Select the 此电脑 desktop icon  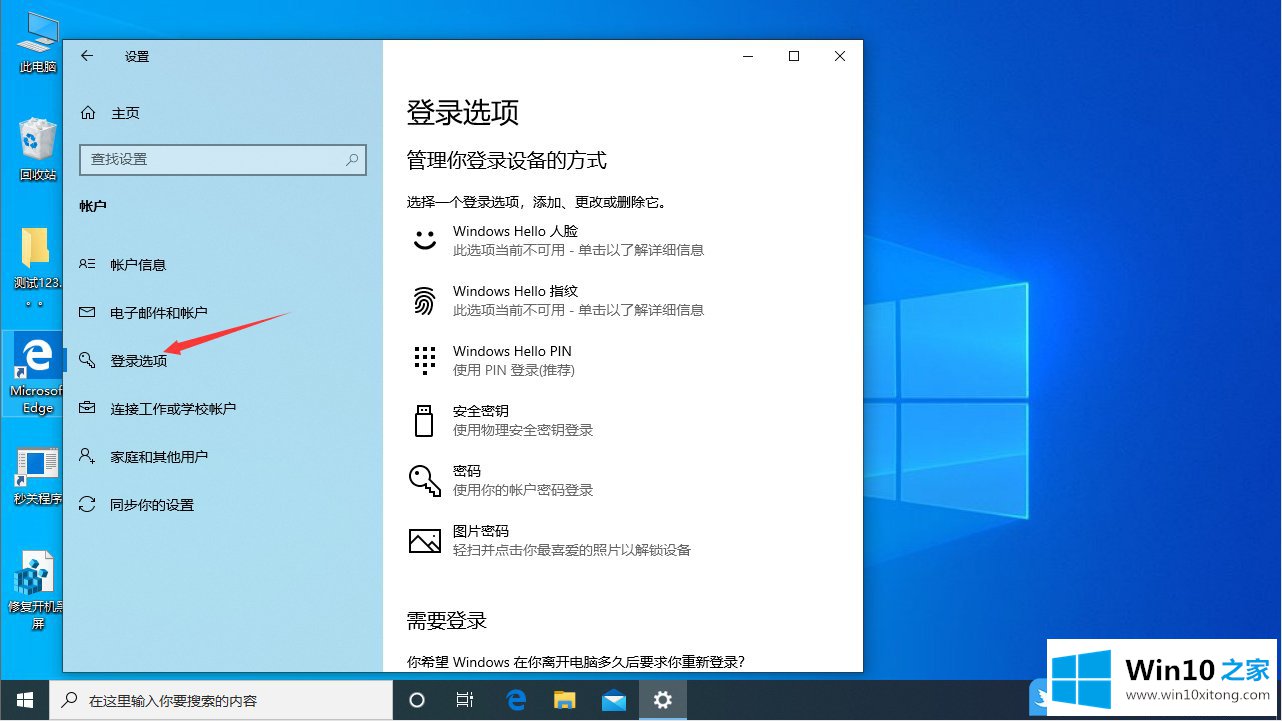point(38,43)
